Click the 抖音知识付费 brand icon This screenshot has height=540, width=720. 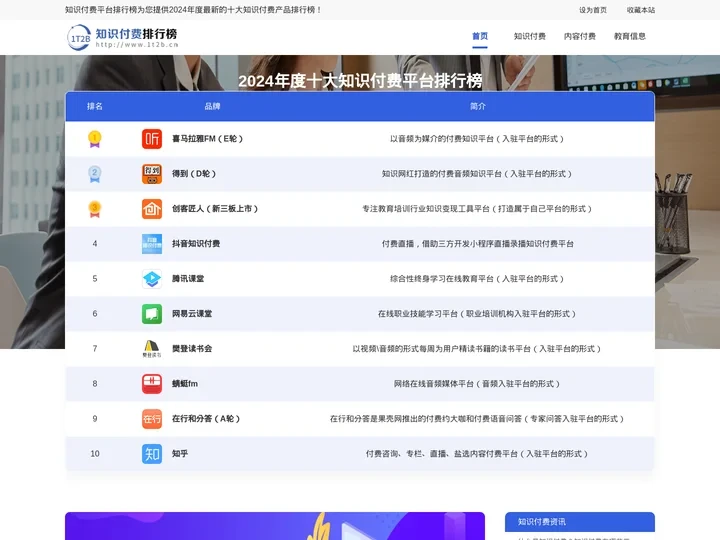coord(152,244)
